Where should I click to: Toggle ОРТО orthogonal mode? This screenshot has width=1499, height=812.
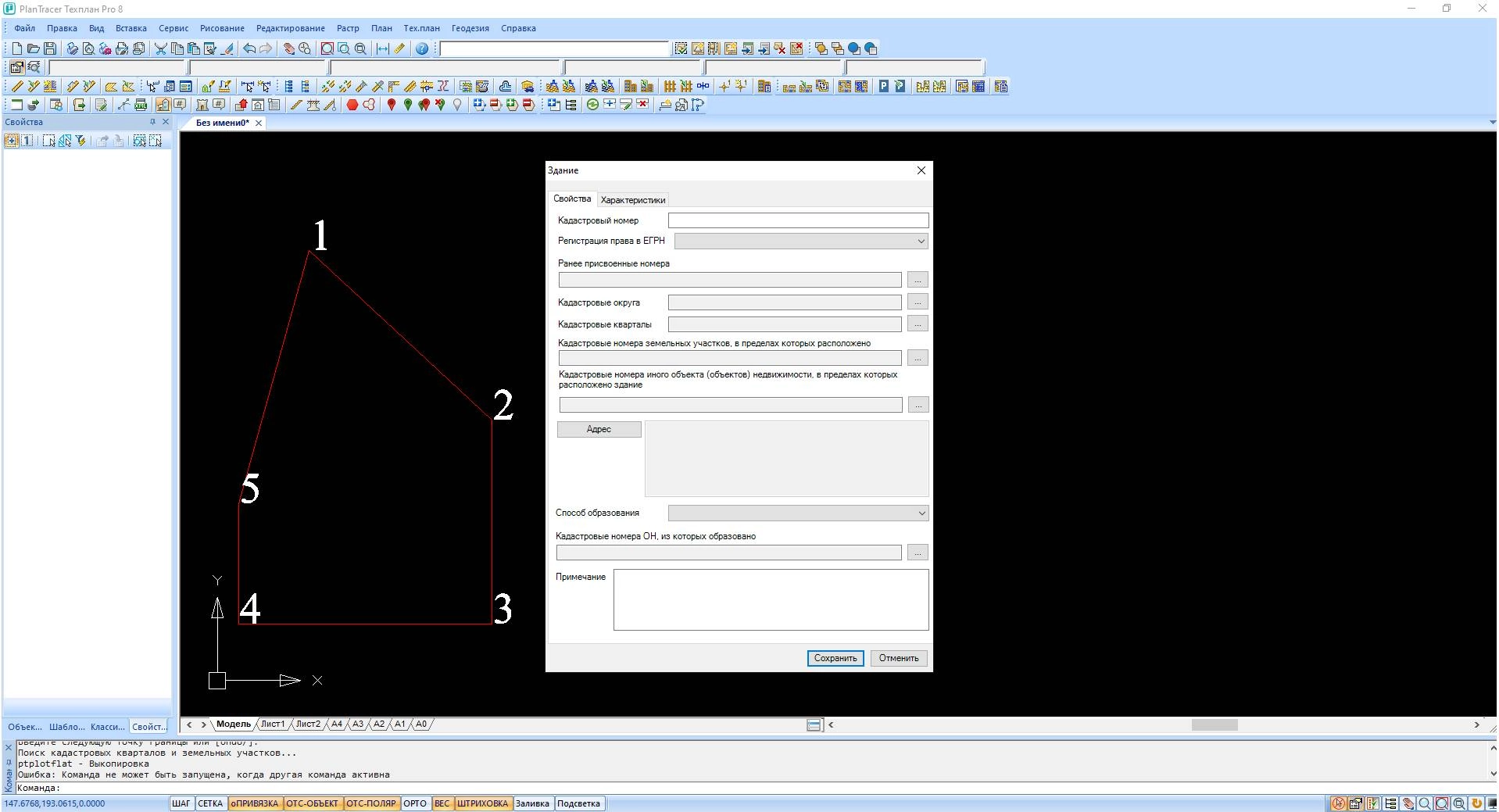coord(415,803)
